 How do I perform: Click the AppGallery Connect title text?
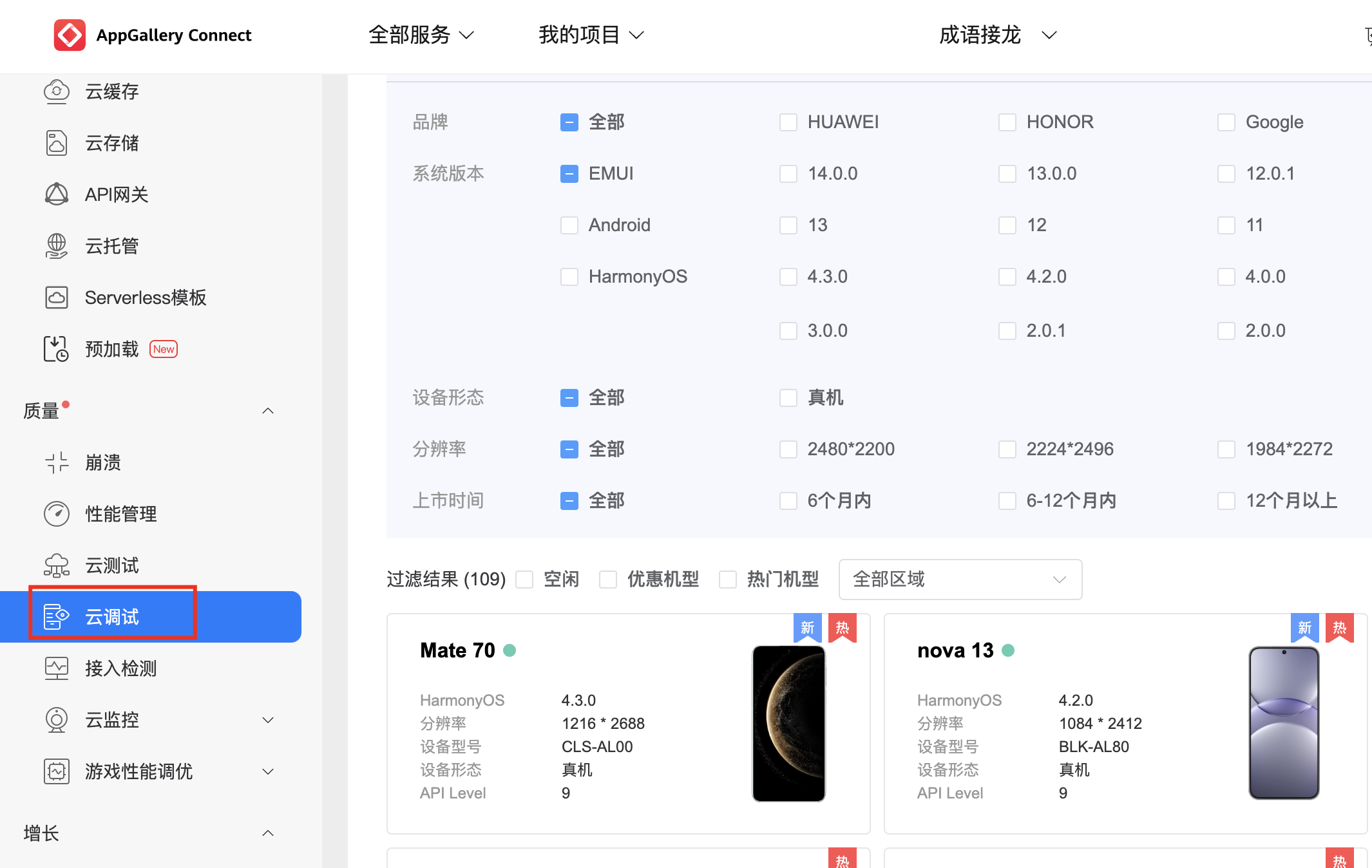(174, 35)
